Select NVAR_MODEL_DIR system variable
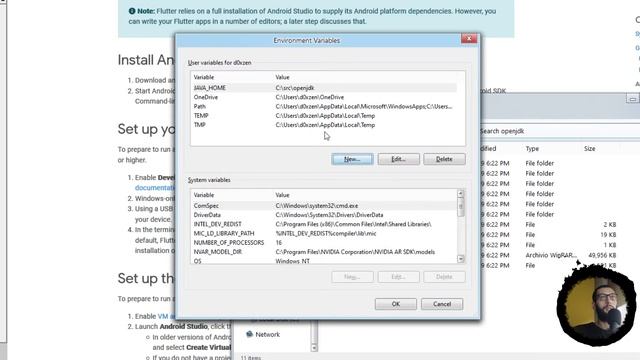The width and height of the screenshot is (640, 360). (324, 252)
